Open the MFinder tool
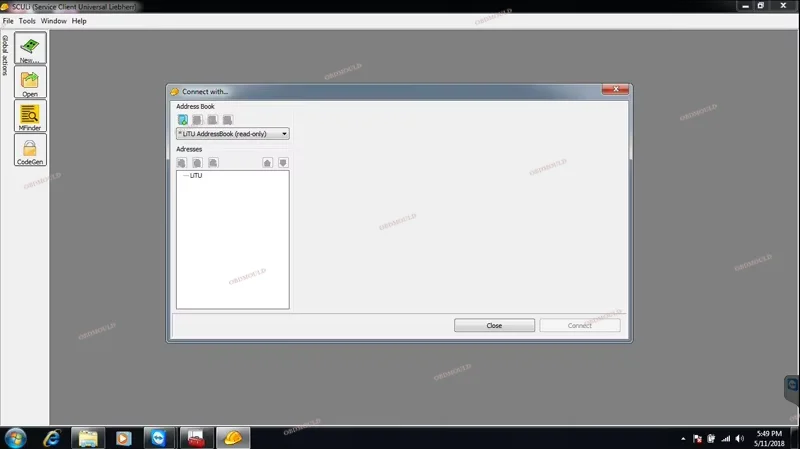Viewport: 800px width, 449px height. pyautogui.click(x=30, y=115)
